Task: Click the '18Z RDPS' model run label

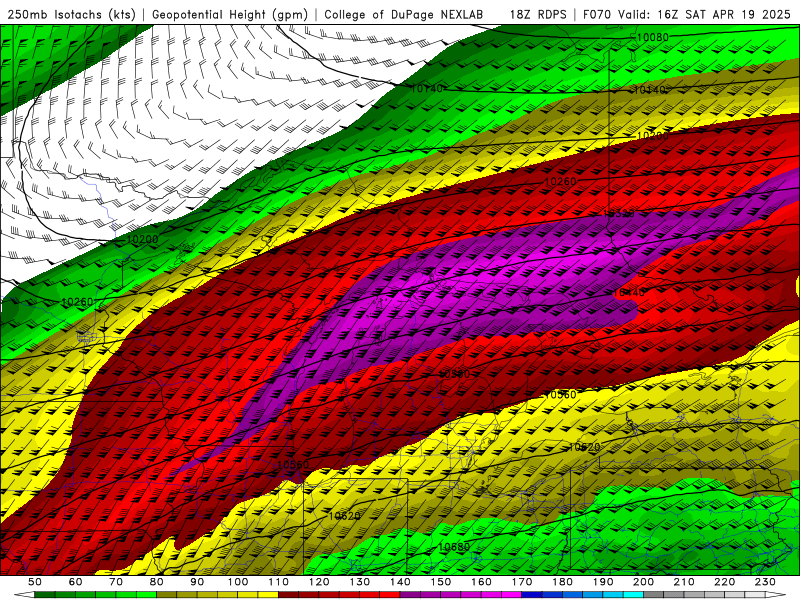Action: click(x=538, y=14)
